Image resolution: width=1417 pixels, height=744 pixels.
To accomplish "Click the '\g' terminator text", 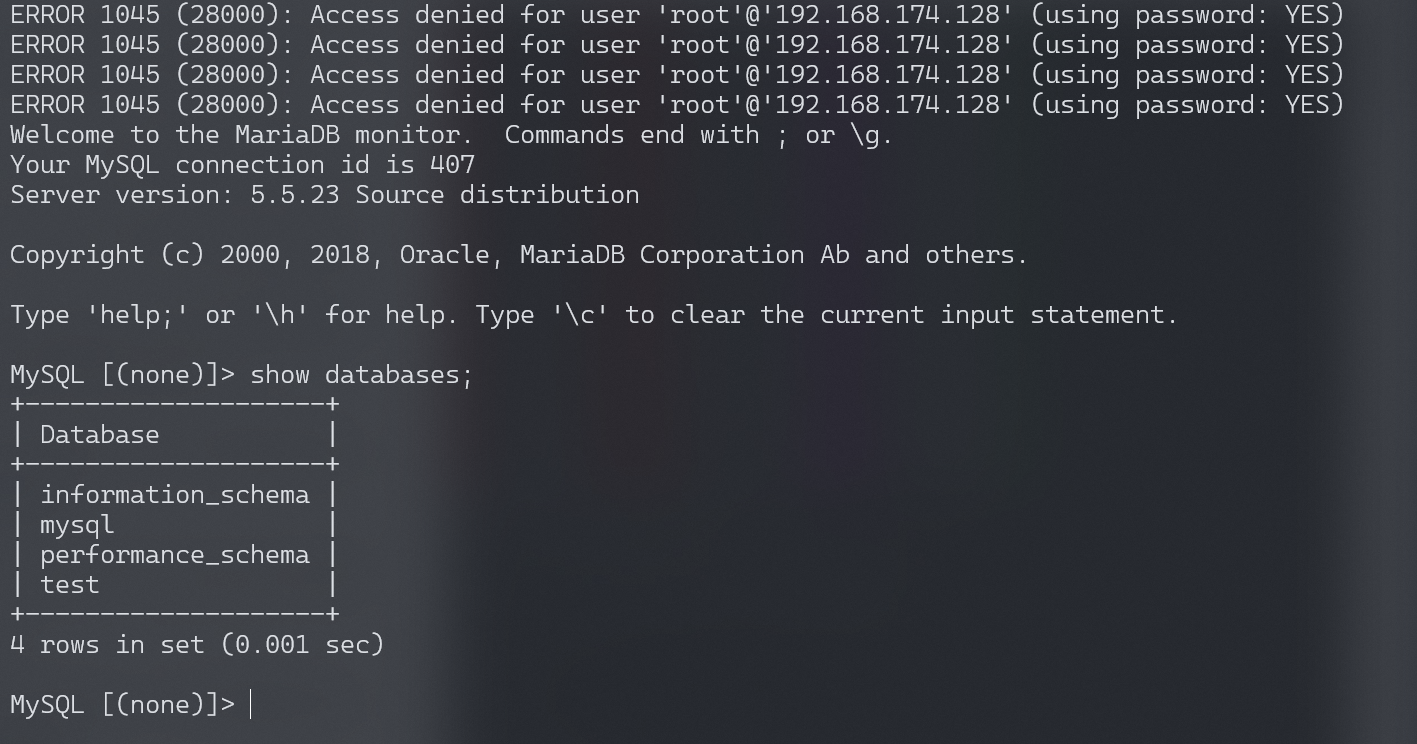I will (x=871, y=135).
